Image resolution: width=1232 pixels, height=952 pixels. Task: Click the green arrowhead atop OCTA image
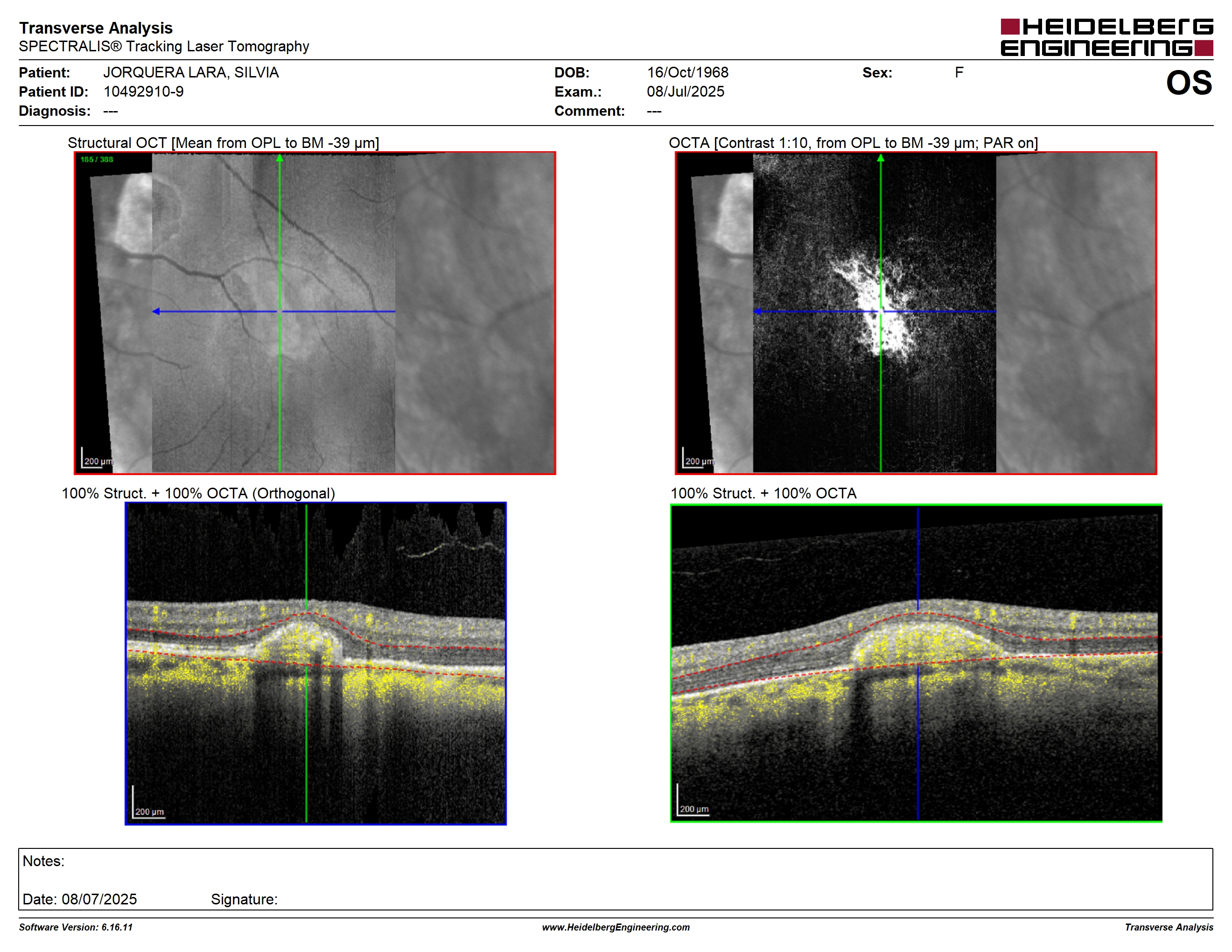881,158
